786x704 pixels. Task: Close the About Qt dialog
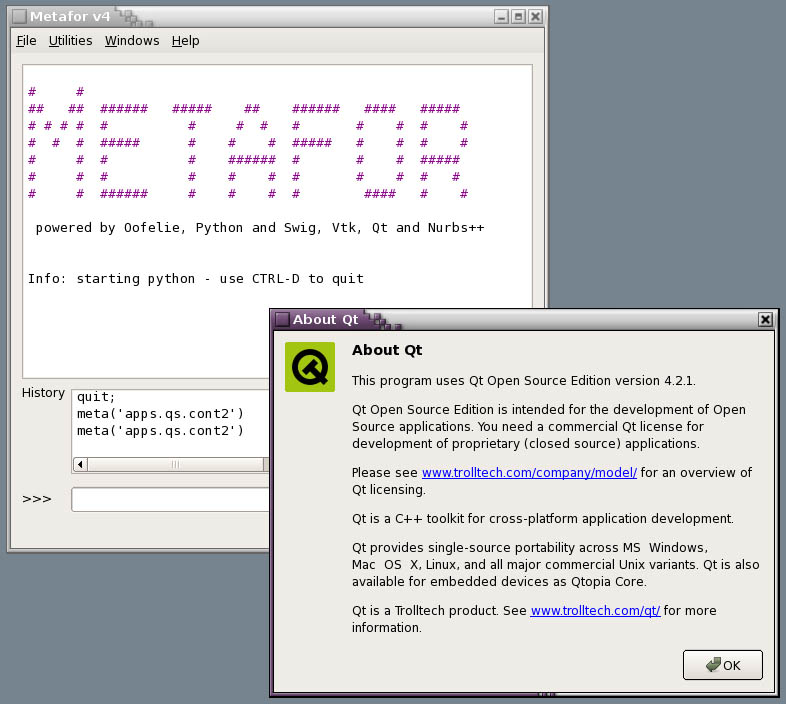coord(765,319)
